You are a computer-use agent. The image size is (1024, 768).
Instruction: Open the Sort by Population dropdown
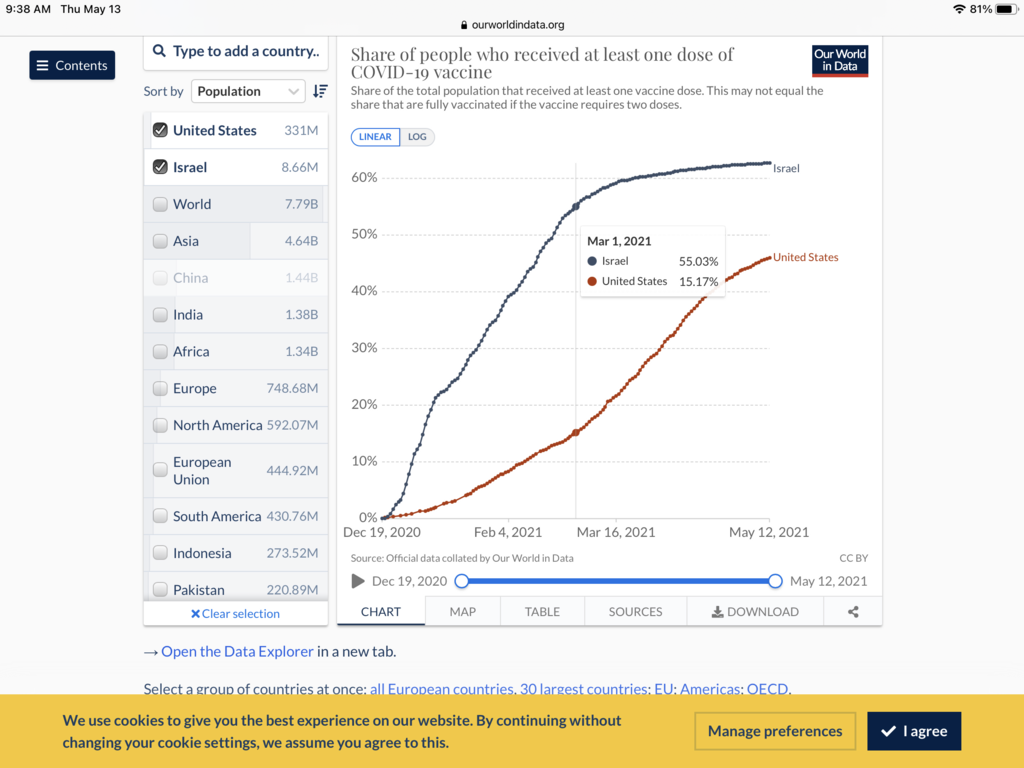(248, 91)
